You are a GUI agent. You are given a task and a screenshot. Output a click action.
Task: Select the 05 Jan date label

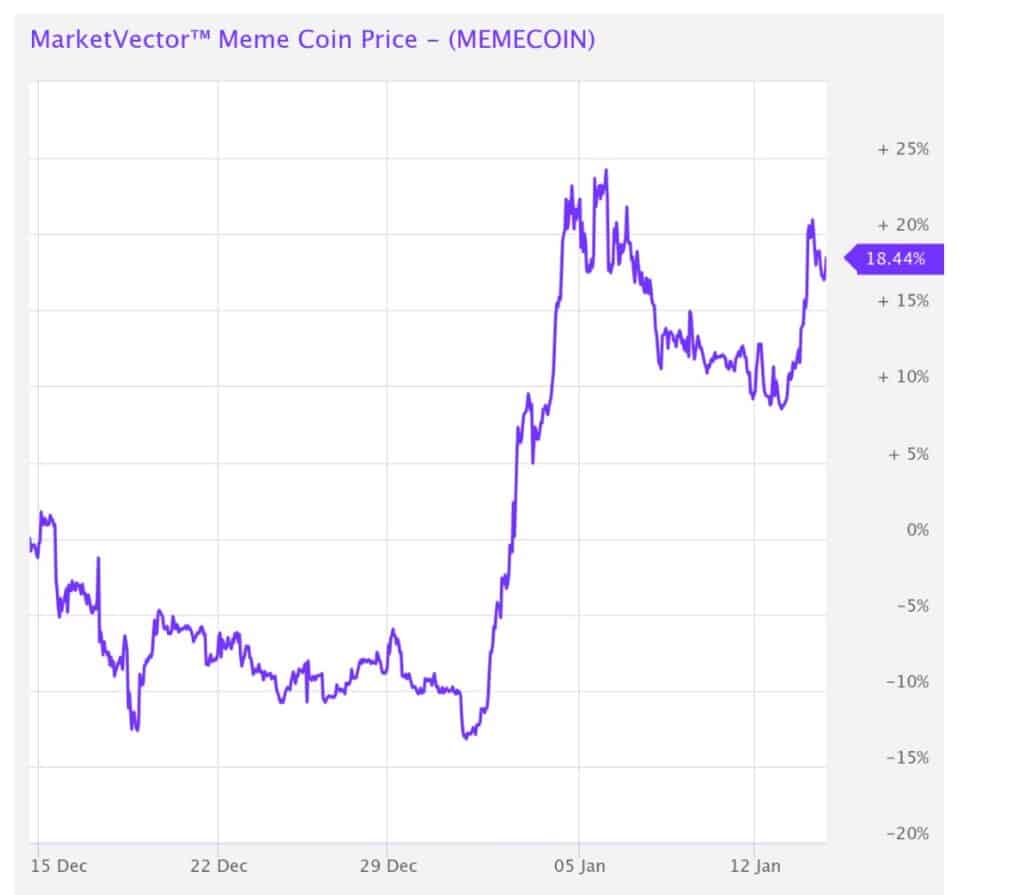tap(579, 866)
